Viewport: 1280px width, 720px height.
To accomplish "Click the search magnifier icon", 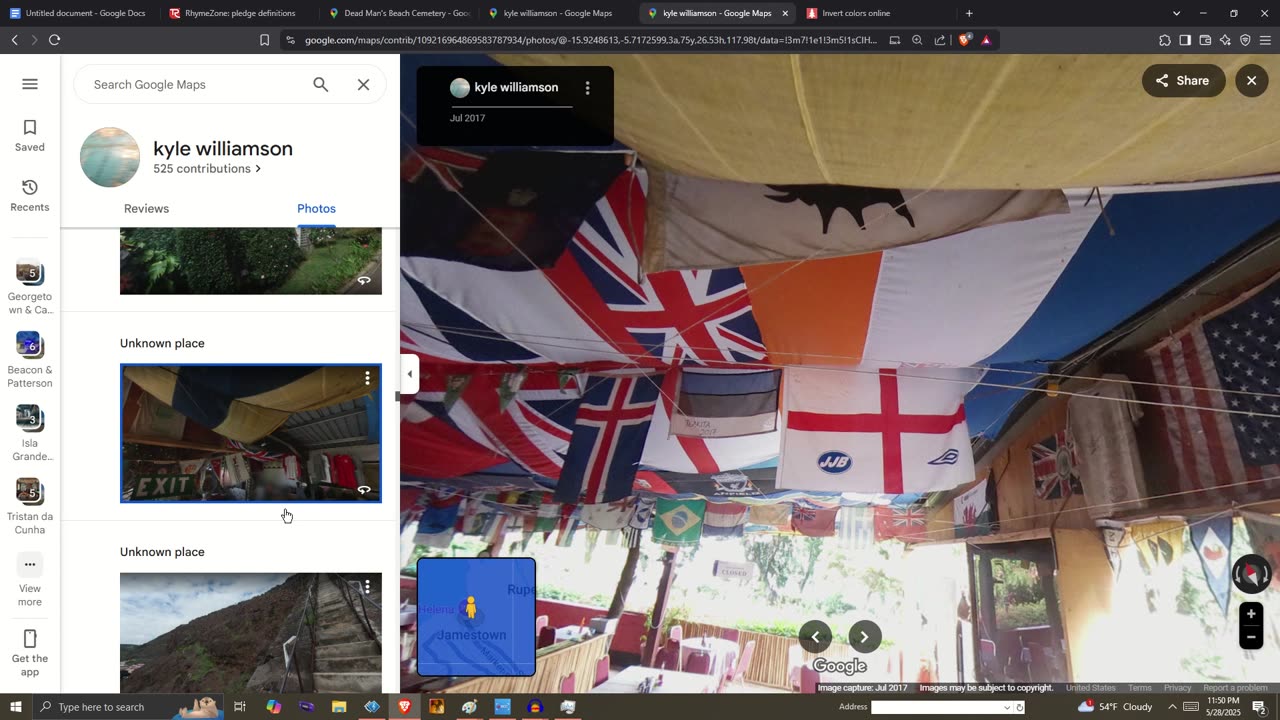I will 321,85.
